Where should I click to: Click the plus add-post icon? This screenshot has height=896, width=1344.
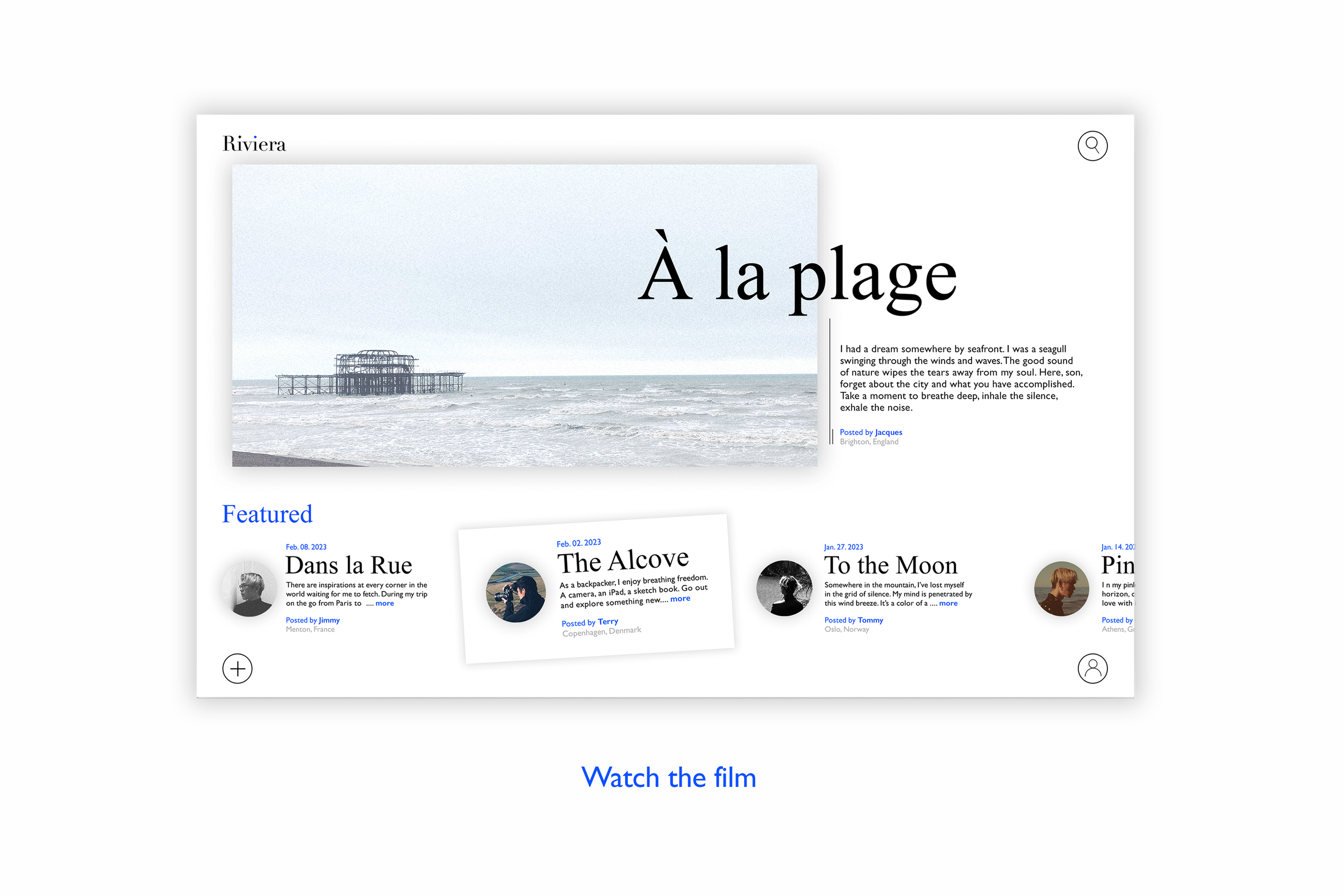point(237,668)
